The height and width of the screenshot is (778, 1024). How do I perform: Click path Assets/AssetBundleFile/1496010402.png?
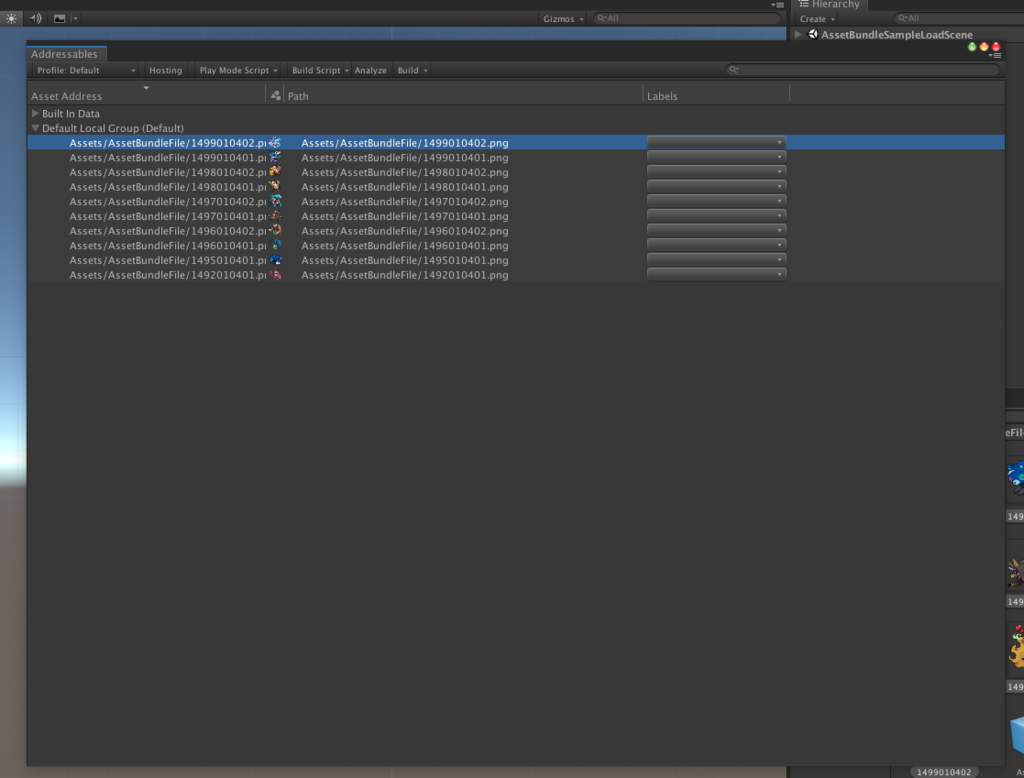click(405, 231)
